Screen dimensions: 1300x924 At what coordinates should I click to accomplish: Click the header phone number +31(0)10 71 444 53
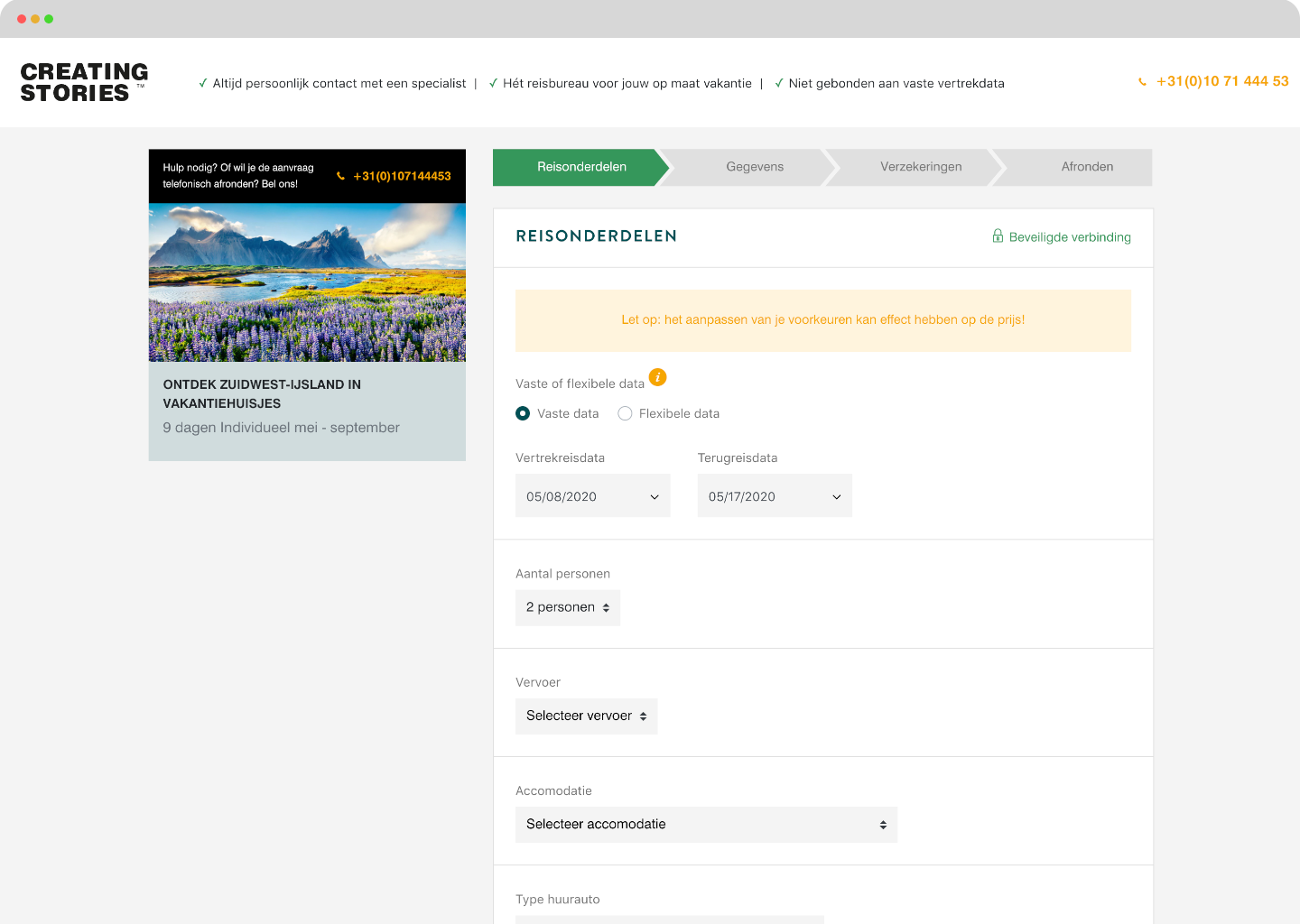pos(1222,81)
